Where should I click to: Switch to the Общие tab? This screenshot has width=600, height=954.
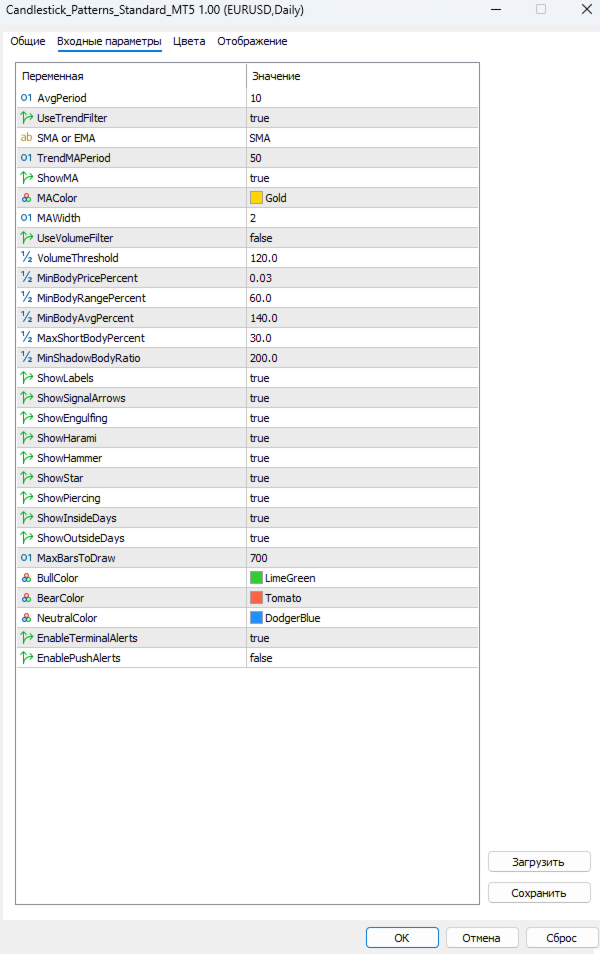28,41
